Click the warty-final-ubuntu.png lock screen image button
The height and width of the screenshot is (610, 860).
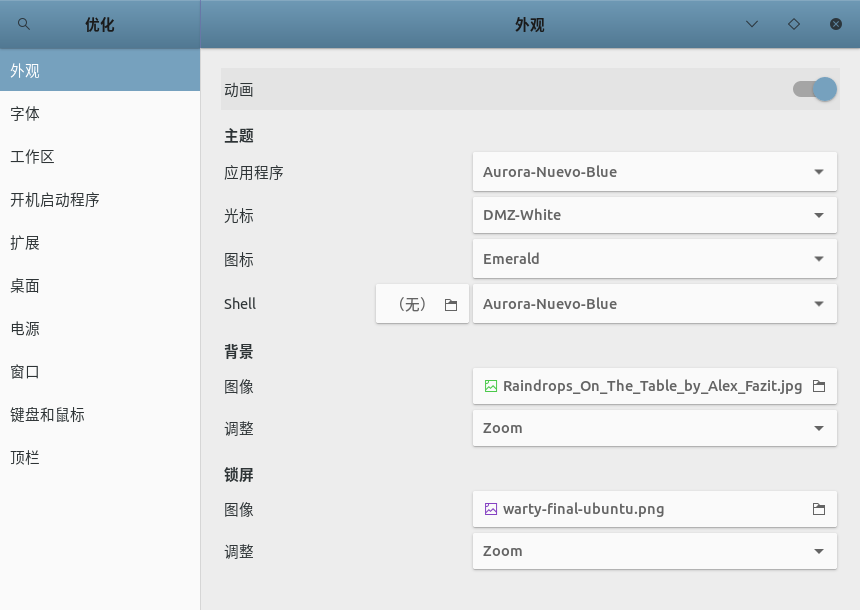coord(655,509)
